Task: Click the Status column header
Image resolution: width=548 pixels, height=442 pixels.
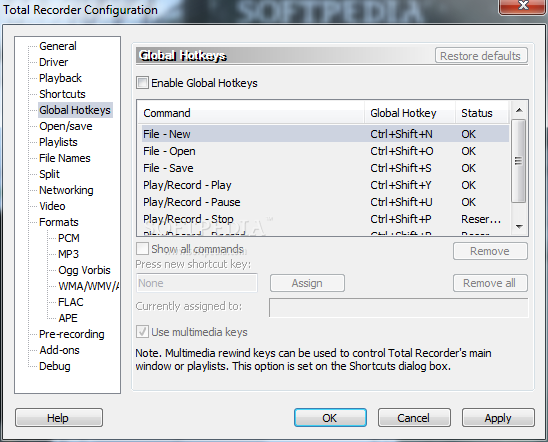Action: coord(482,113)
